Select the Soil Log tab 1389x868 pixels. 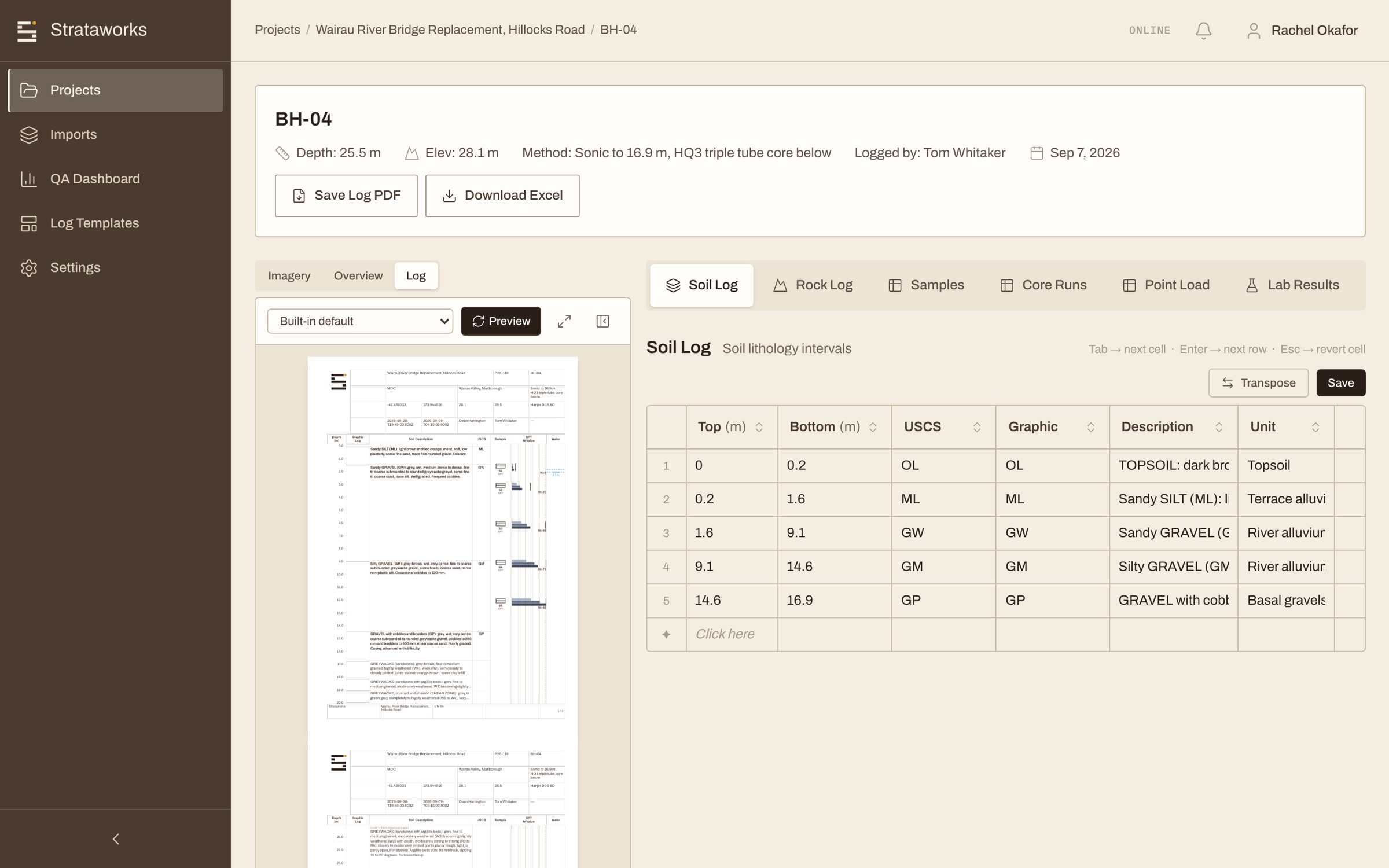coord(701,285)
